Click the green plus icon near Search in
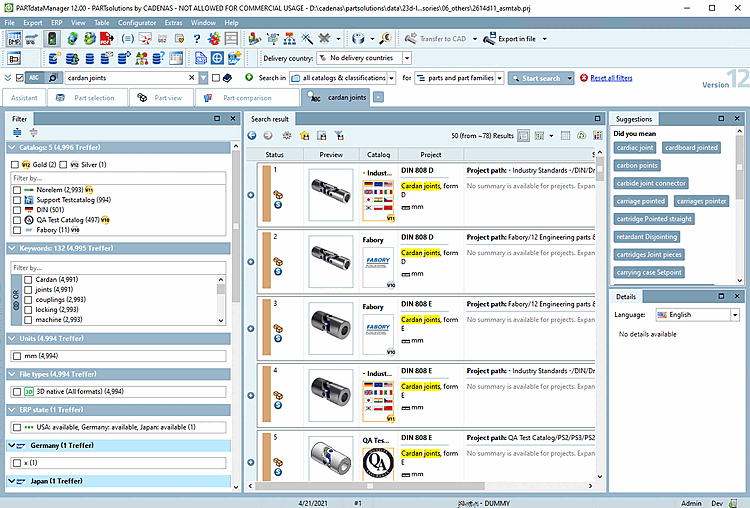750x508 pixels. coord(249,77)
